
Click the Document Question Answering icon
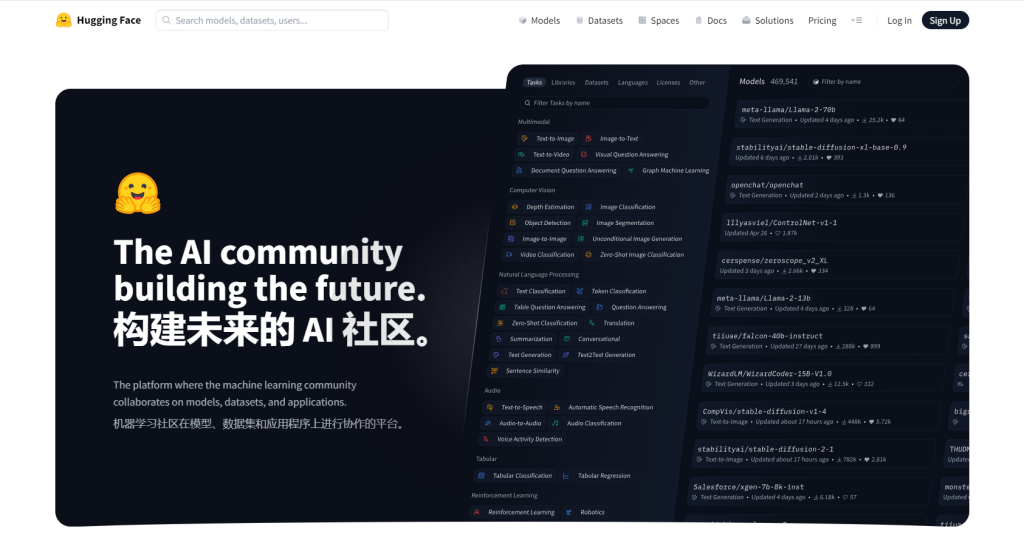519,171
